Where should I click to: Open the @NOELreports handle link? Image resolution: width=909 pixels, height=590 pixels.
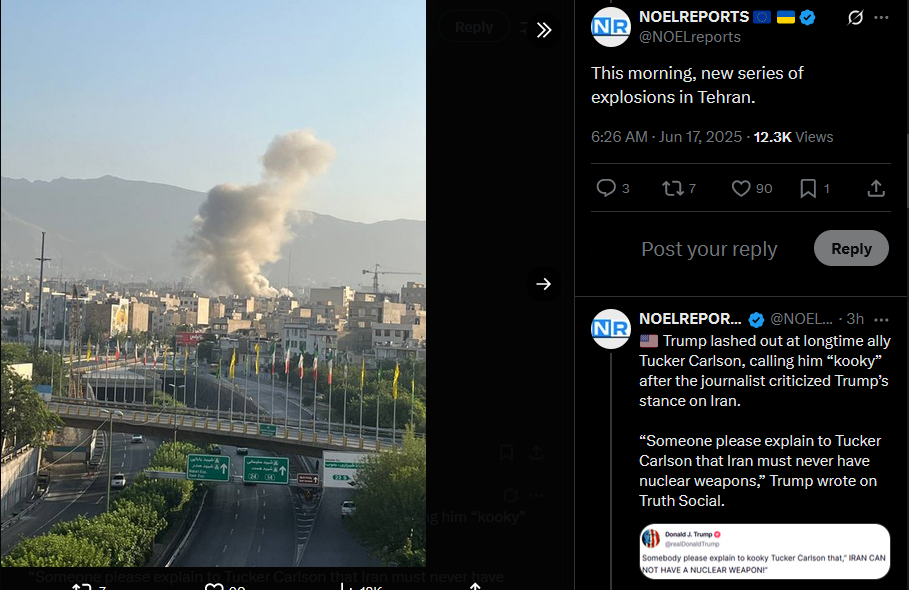tap(689, 37)
